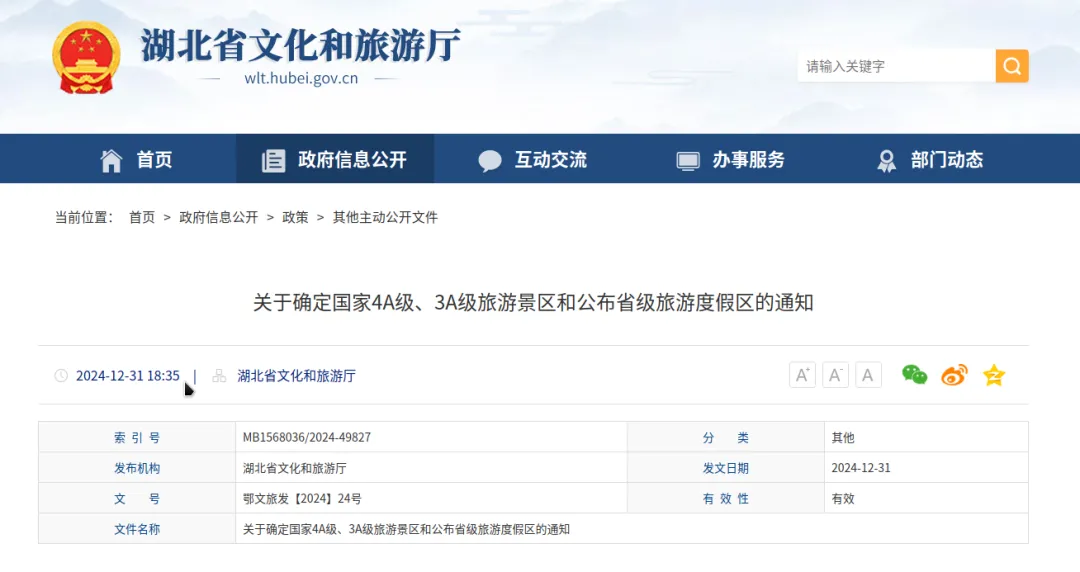Open the 办事服务 menu item
The width and height of the screenshot is (1080, 572).
(731, 160)
